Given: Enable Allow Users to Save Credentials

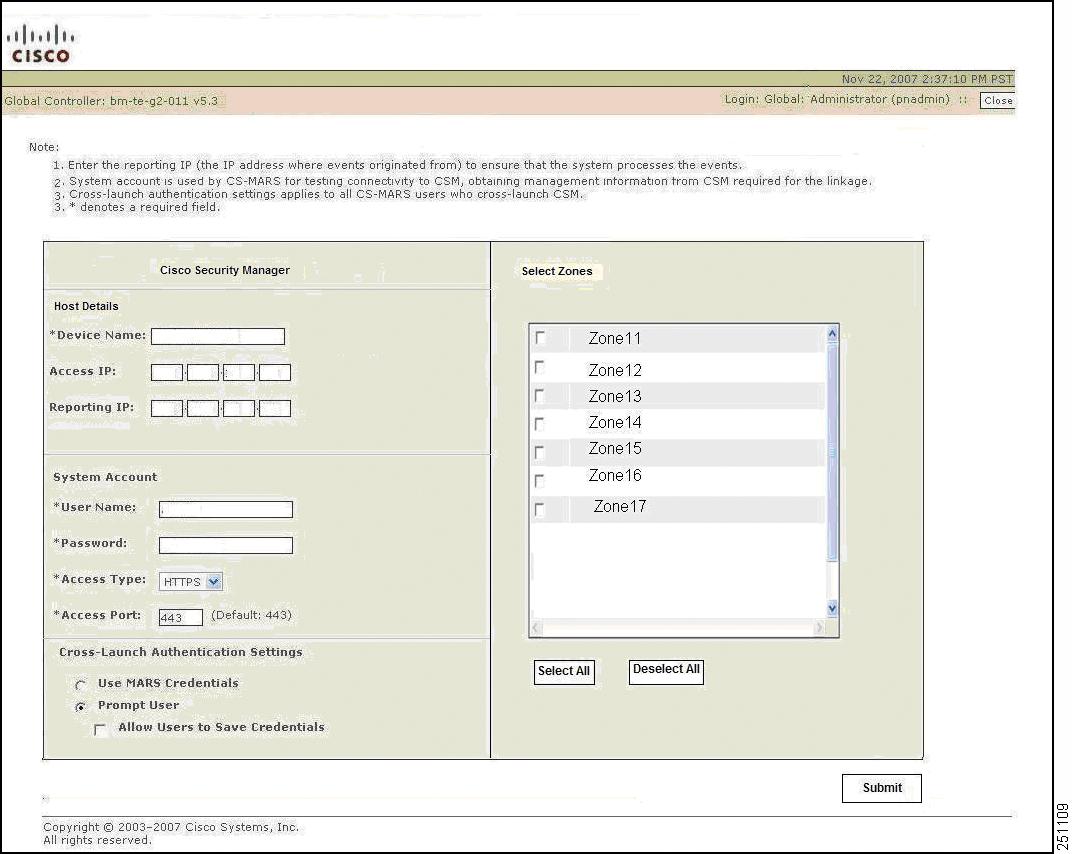Looking at the screenshot, I should click(x=100, y=730).
